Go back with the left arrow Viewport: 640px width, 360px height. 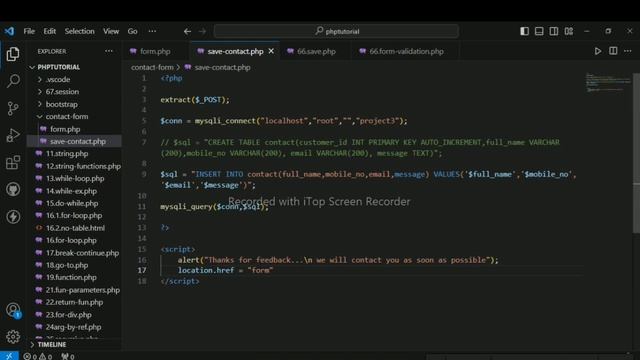coord(187,31)
